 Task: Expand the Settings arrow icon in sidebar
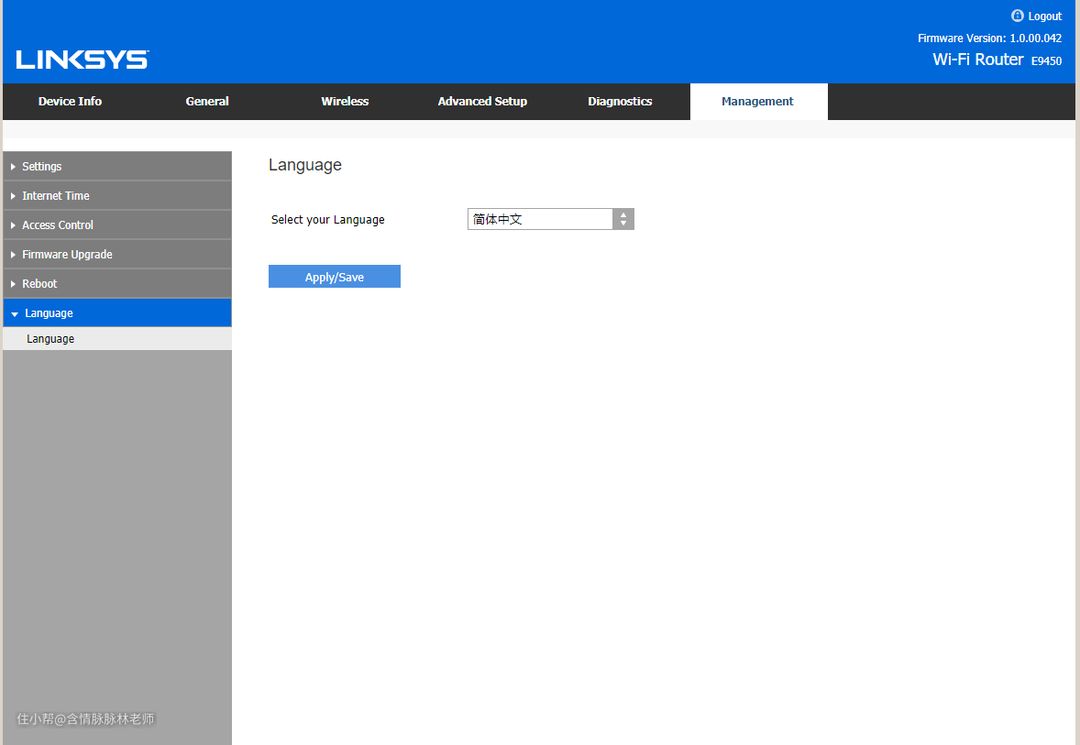13,167
